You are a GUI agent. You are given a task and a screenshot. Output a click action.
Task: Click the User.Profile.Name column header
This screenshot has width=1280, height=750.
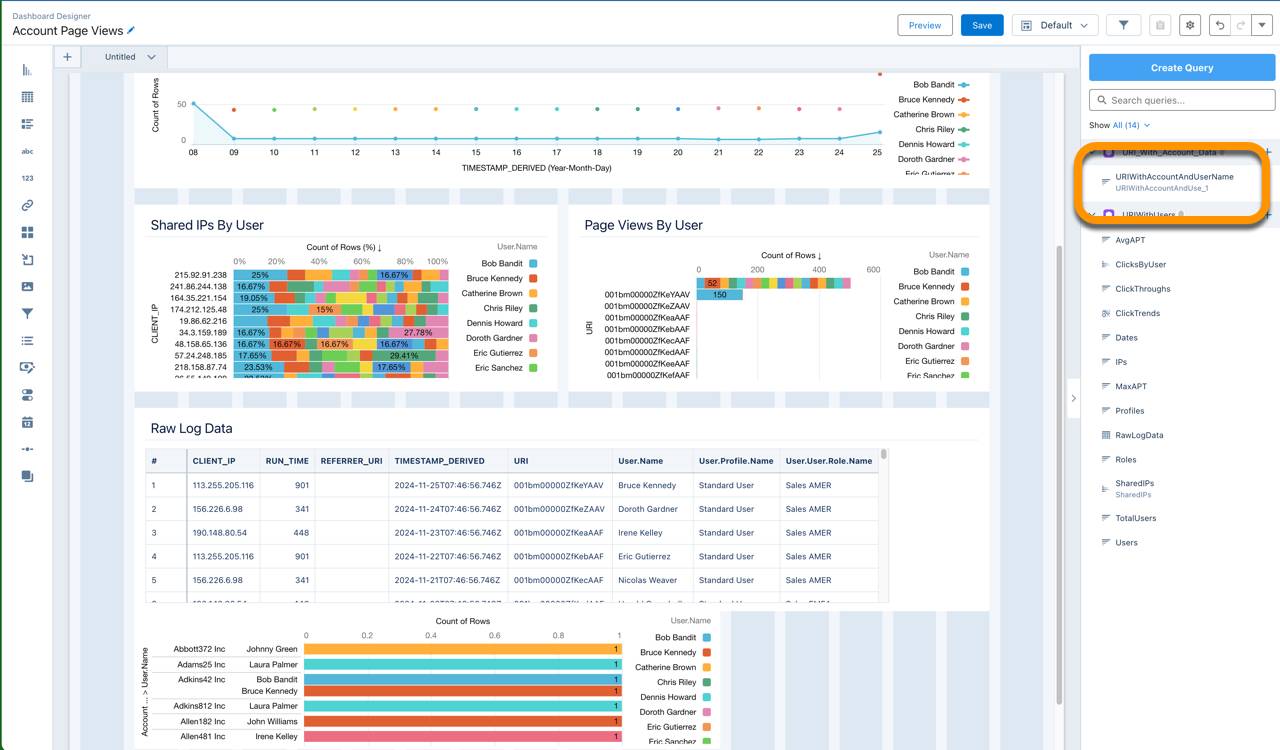pyautogui.click(x=735, y=461)
